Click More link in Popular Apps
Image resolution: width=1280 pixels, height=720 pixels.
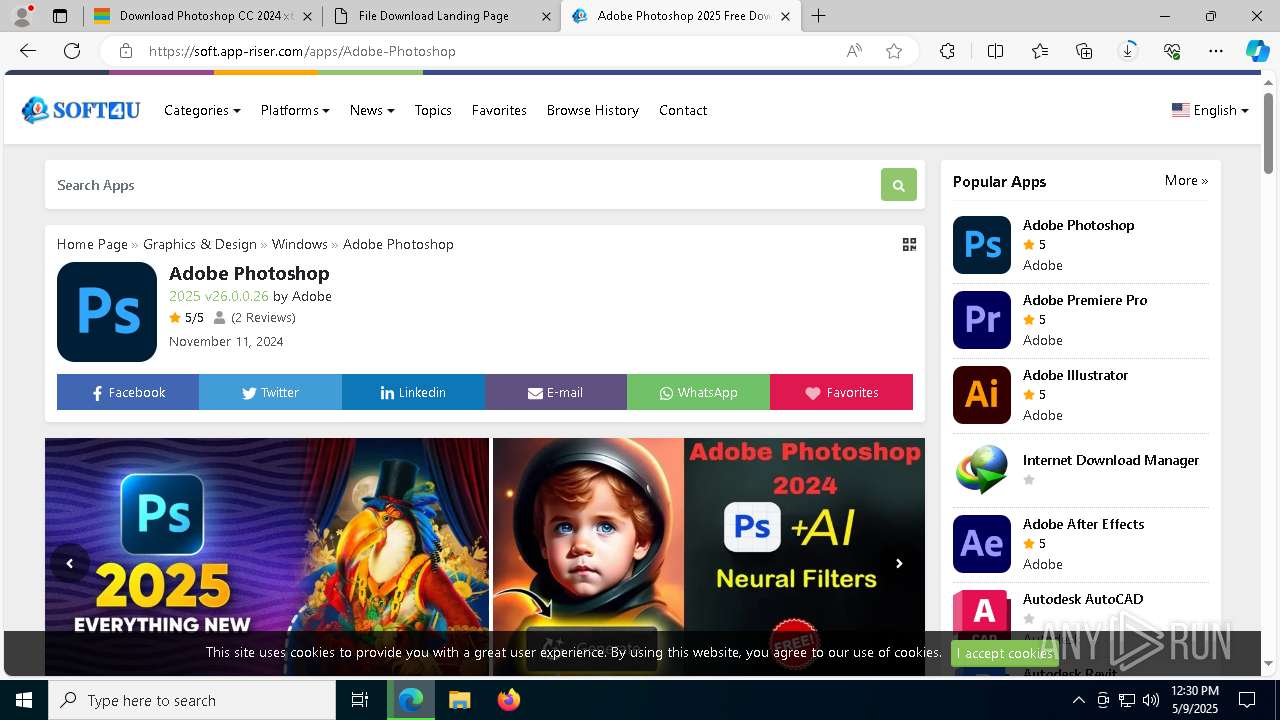pos(1186,181)
